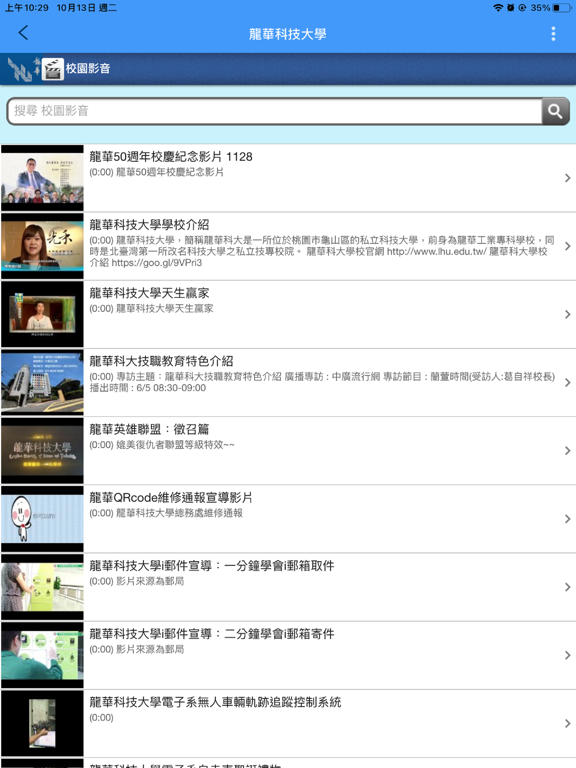
Task: Tap chevron on 龍華英雄聯盟：徵召篇 row
Action: click(x=568, y=451)
